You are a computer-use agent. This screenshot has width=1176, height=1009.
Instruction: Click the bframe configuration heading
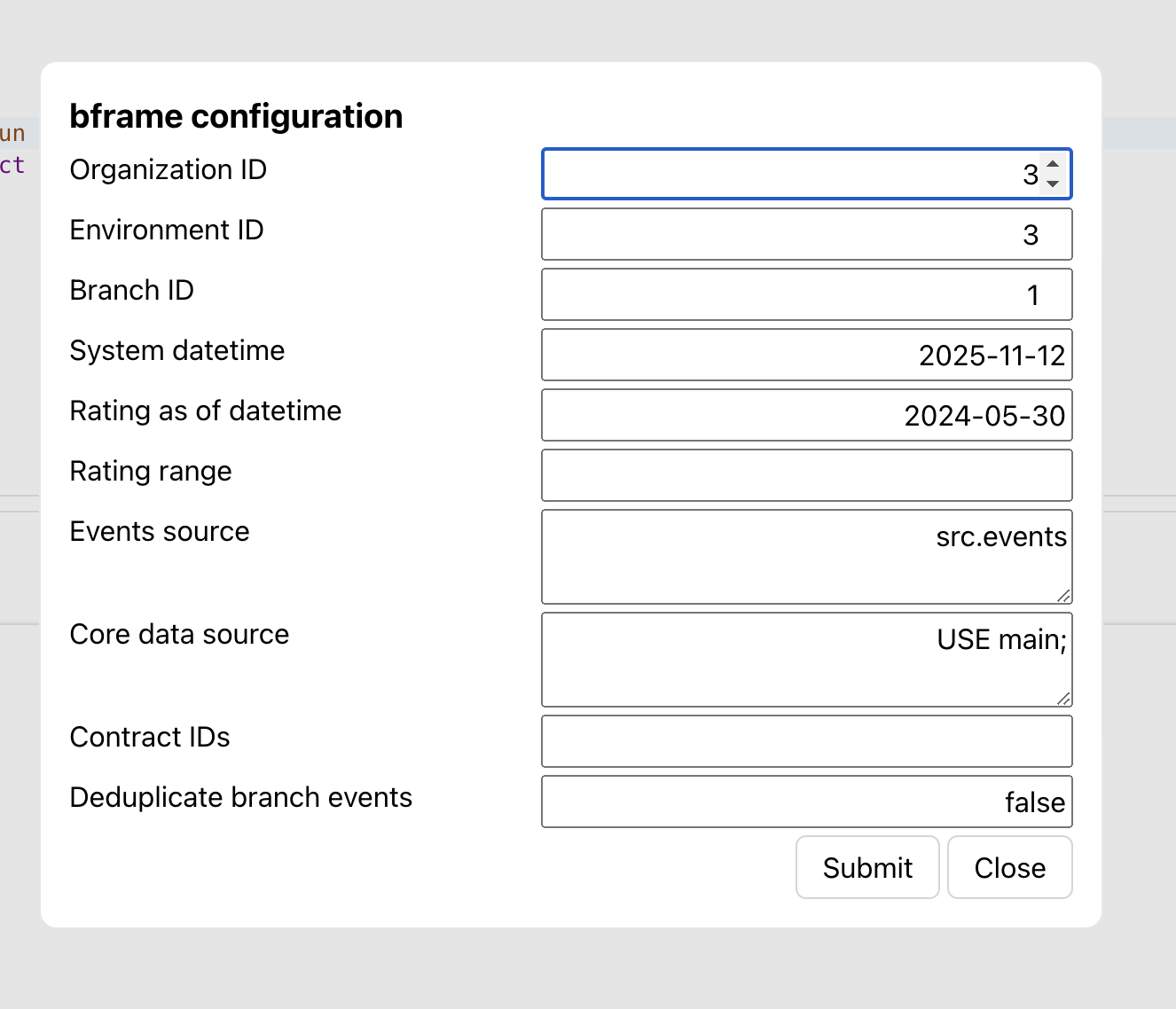237,116
